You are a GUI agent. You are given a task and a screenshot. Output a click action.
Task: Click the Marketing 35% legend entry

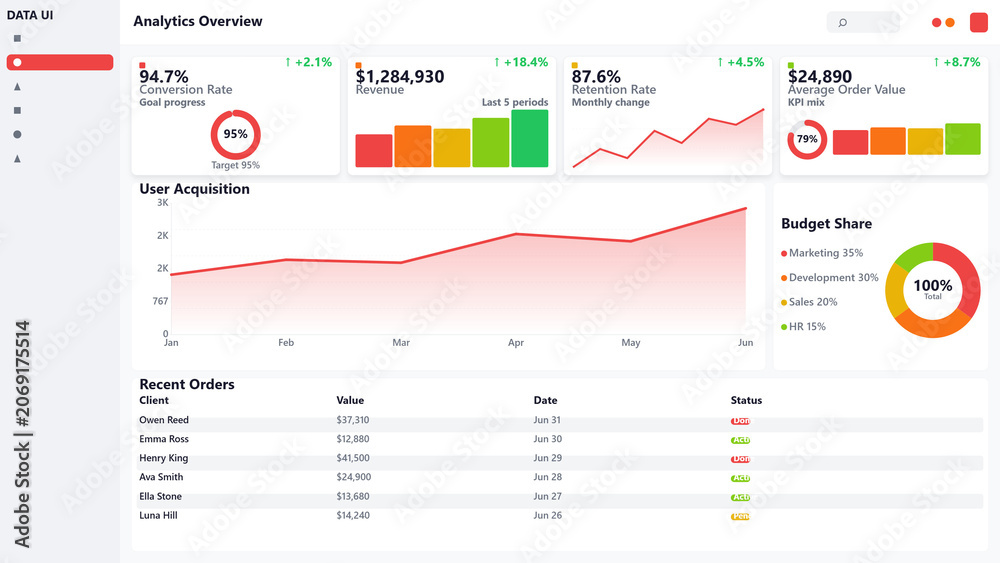pyautogui.click(x=822, y=253)
